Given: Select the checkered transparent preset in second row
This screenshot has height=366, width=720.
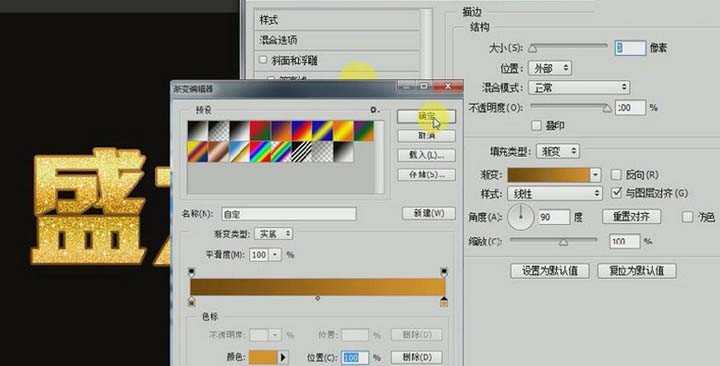Looking at the screenshot, I should pos(322,152).
